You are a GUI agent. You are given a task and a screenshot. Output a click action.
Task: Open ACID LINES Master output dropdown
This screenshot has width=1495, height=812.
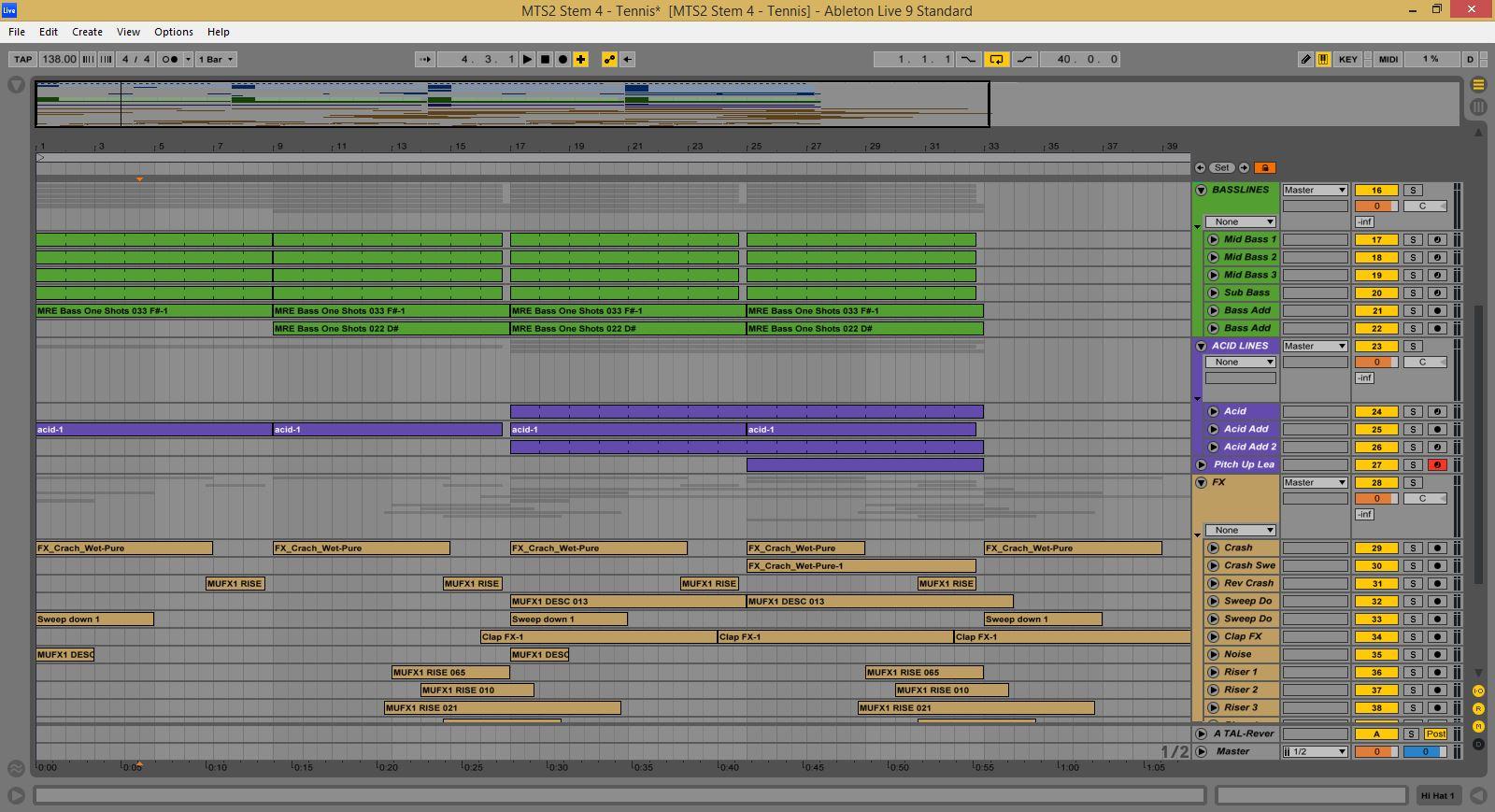coord(1314,346)
